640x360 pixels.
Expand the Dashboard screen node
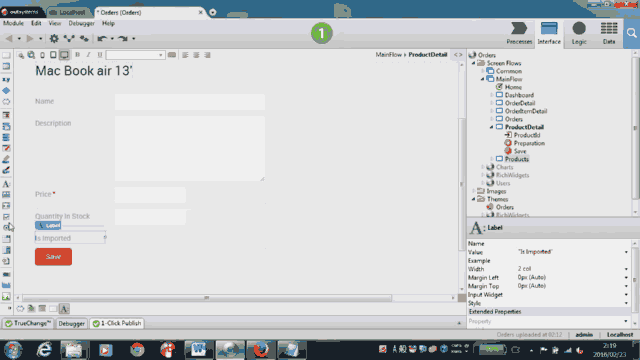pos(491,95)
